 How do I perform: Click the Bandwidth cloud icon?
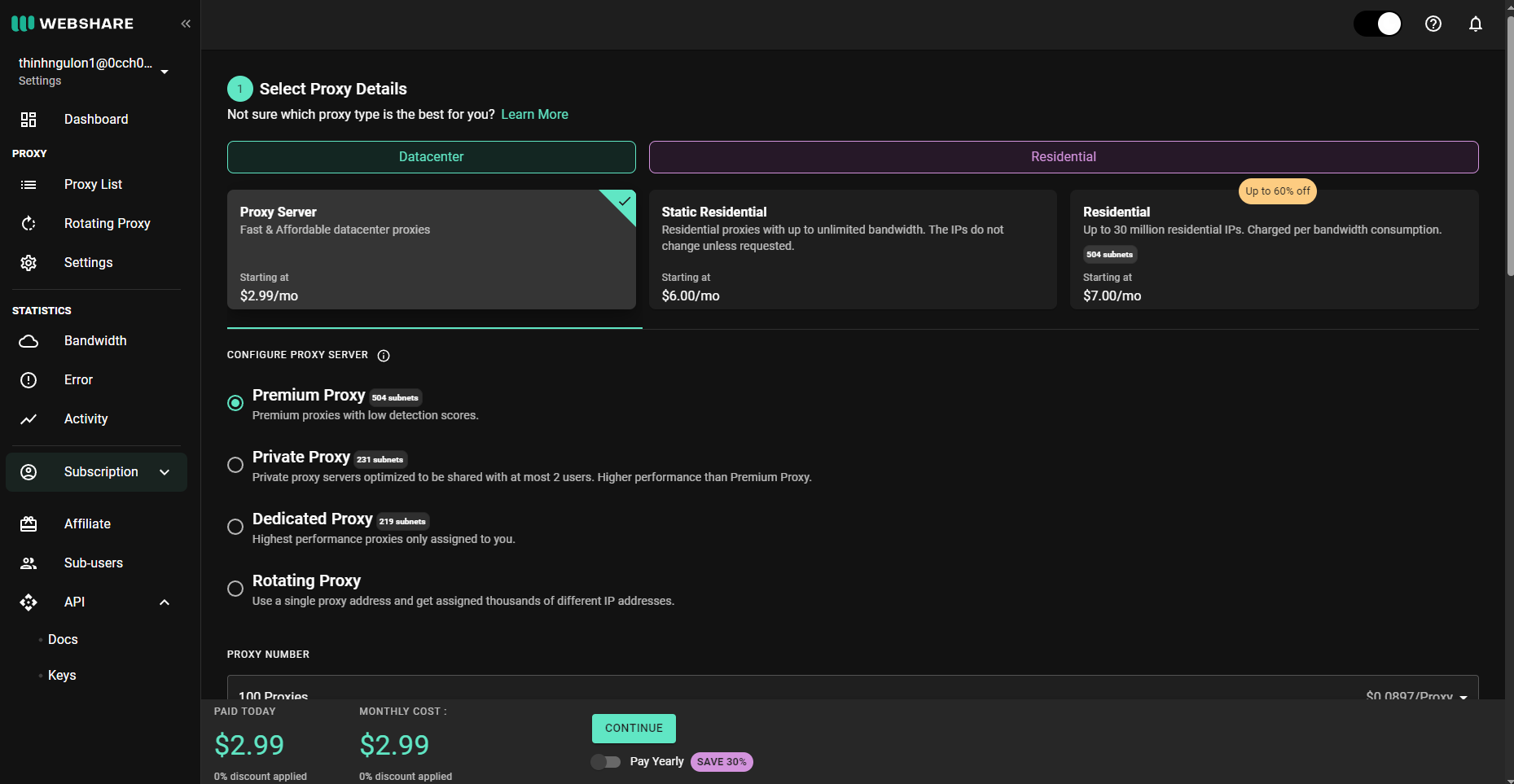29,341
